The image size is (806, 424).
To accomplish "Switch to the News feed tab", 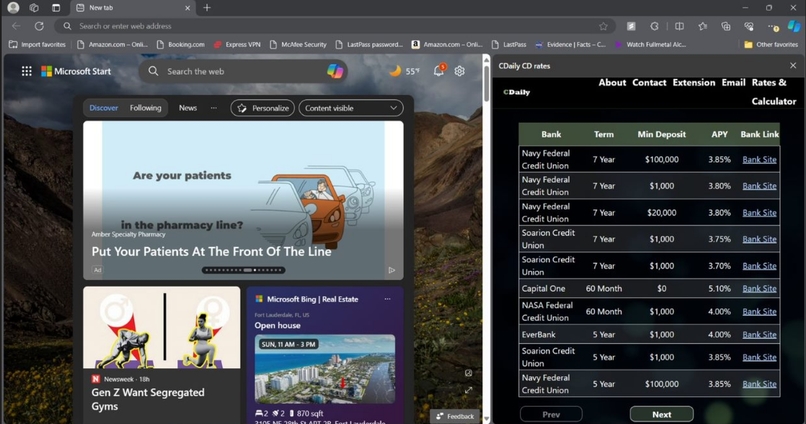I will click(188, 108).
